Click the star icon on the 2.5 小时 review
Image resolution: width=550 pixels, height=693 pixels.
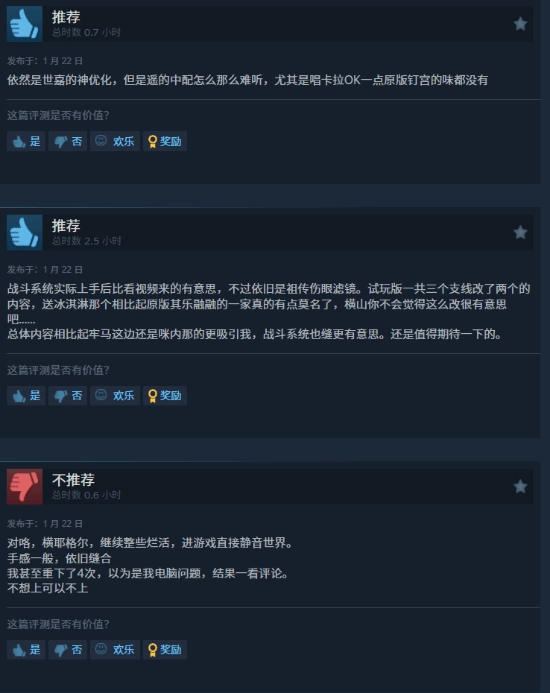(x=520, y=232)
